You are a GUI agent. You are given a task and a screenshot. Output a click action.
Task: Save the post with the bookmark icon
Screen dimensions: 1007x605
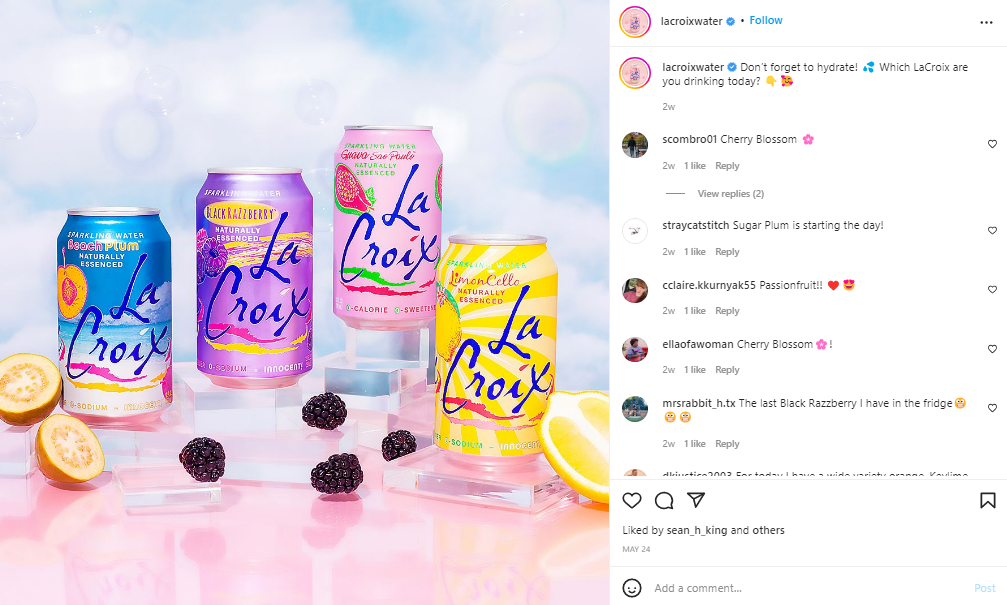tap(988, 500)
